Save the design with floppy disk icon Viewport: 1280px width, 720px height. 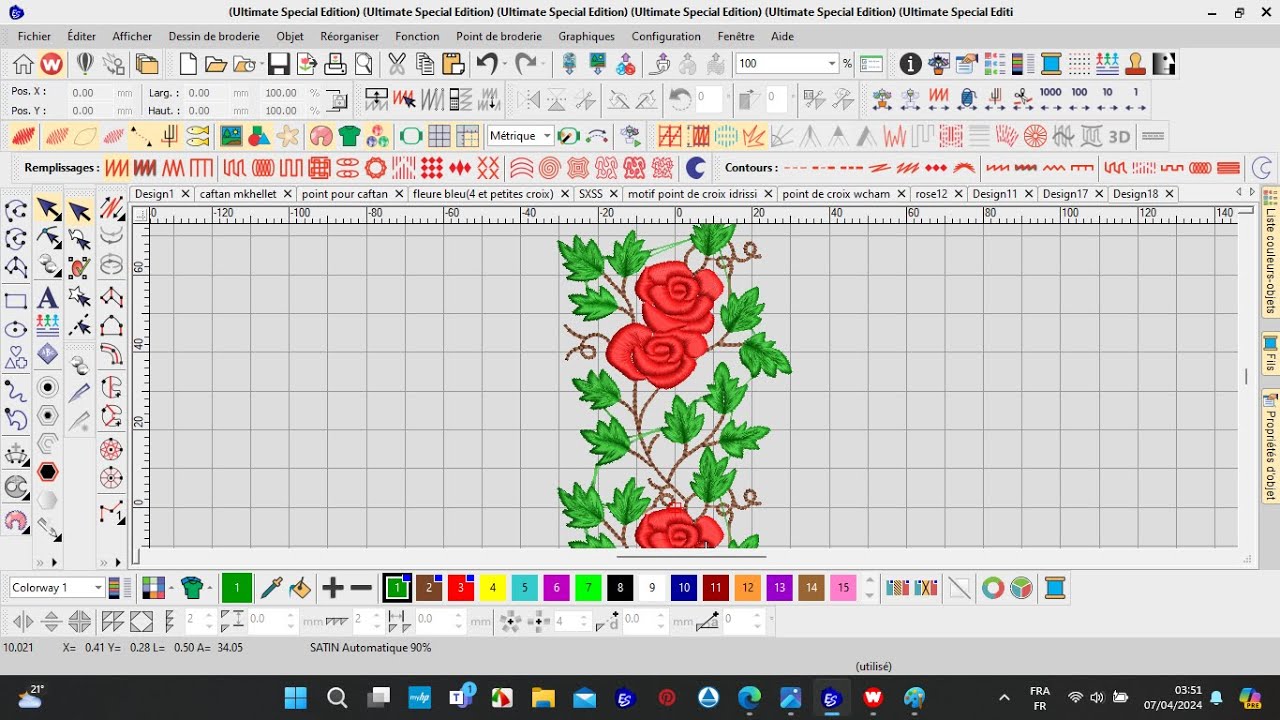point(279,64)
